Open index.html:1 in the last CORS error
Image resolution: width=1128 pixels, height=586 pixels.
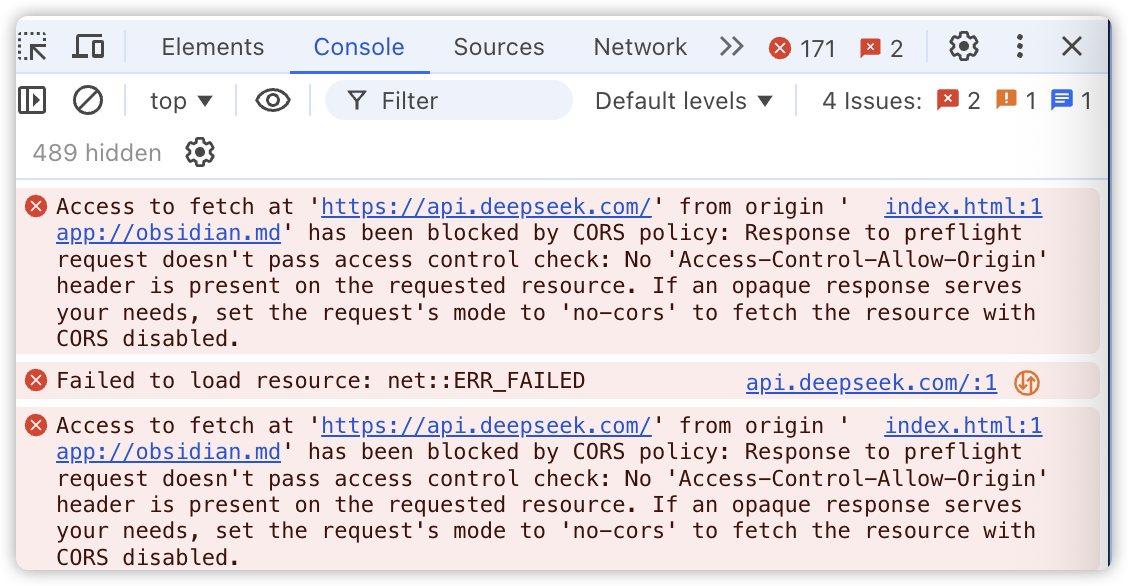pos(963,426)
